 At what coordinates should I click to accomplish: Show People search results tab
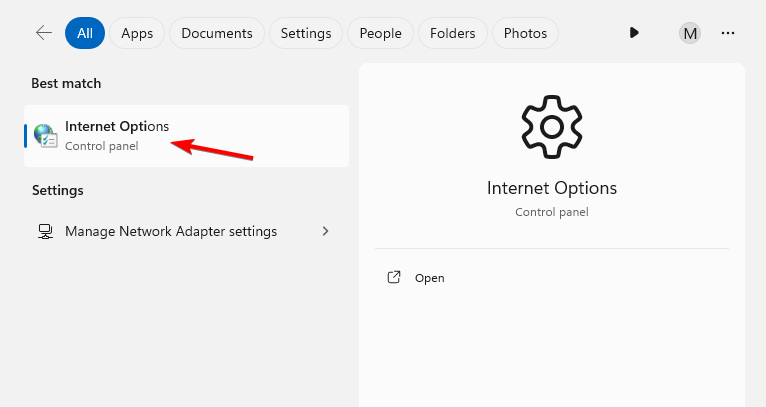pyautogui.click(x=380, y=33)
